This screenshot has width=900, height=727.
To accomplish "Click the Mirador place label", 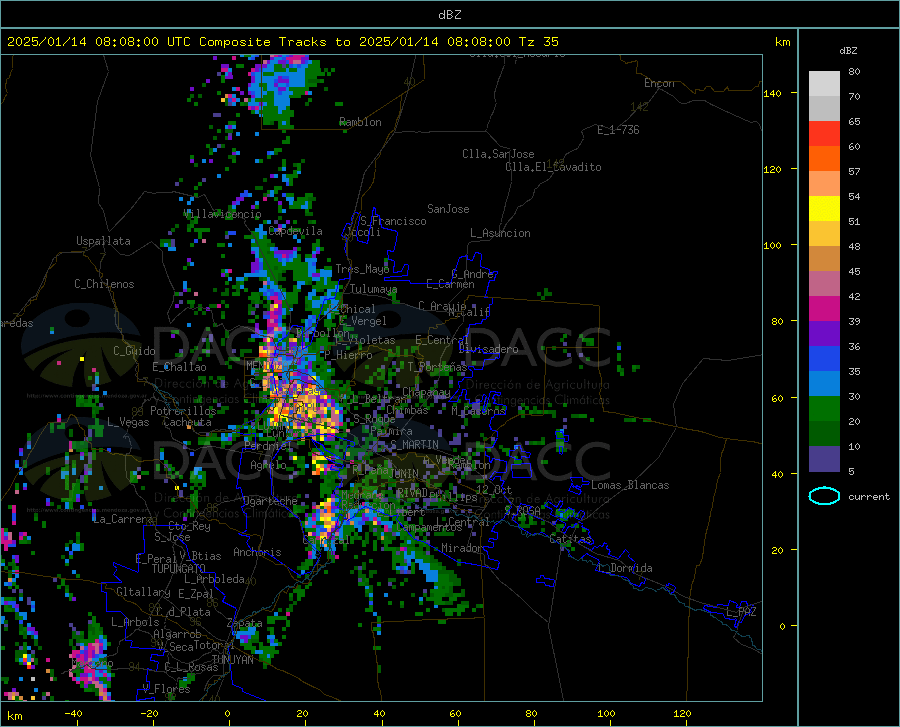I will coord(461,548).
